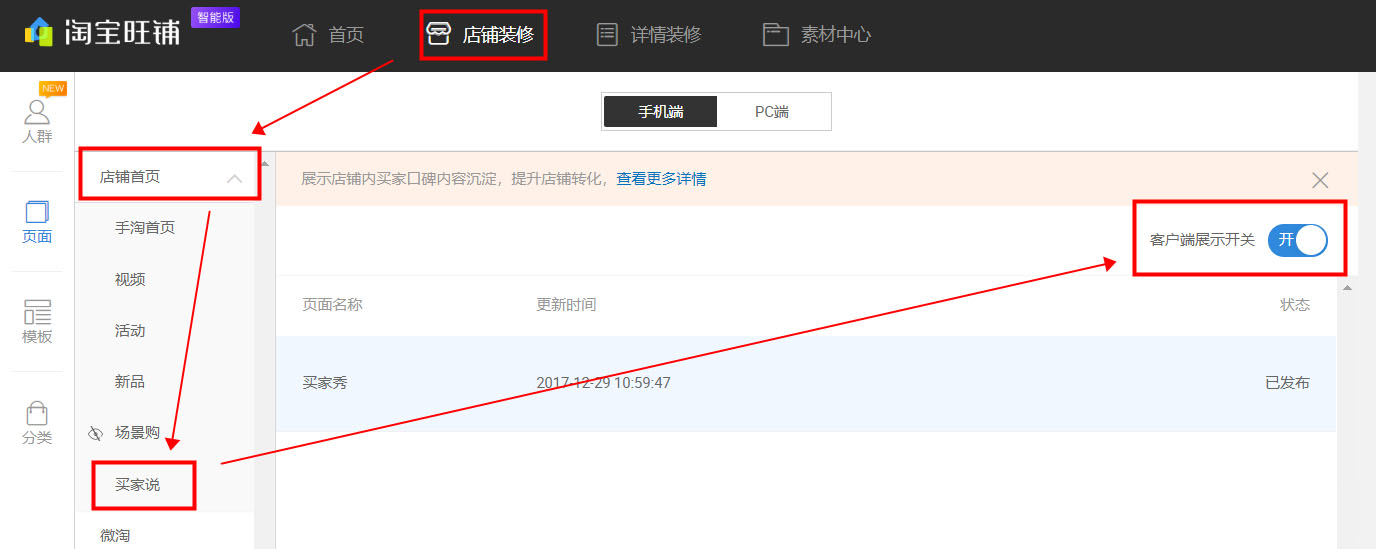Click 状态 column header
1376x549 pixels.
coord(1295,305)
